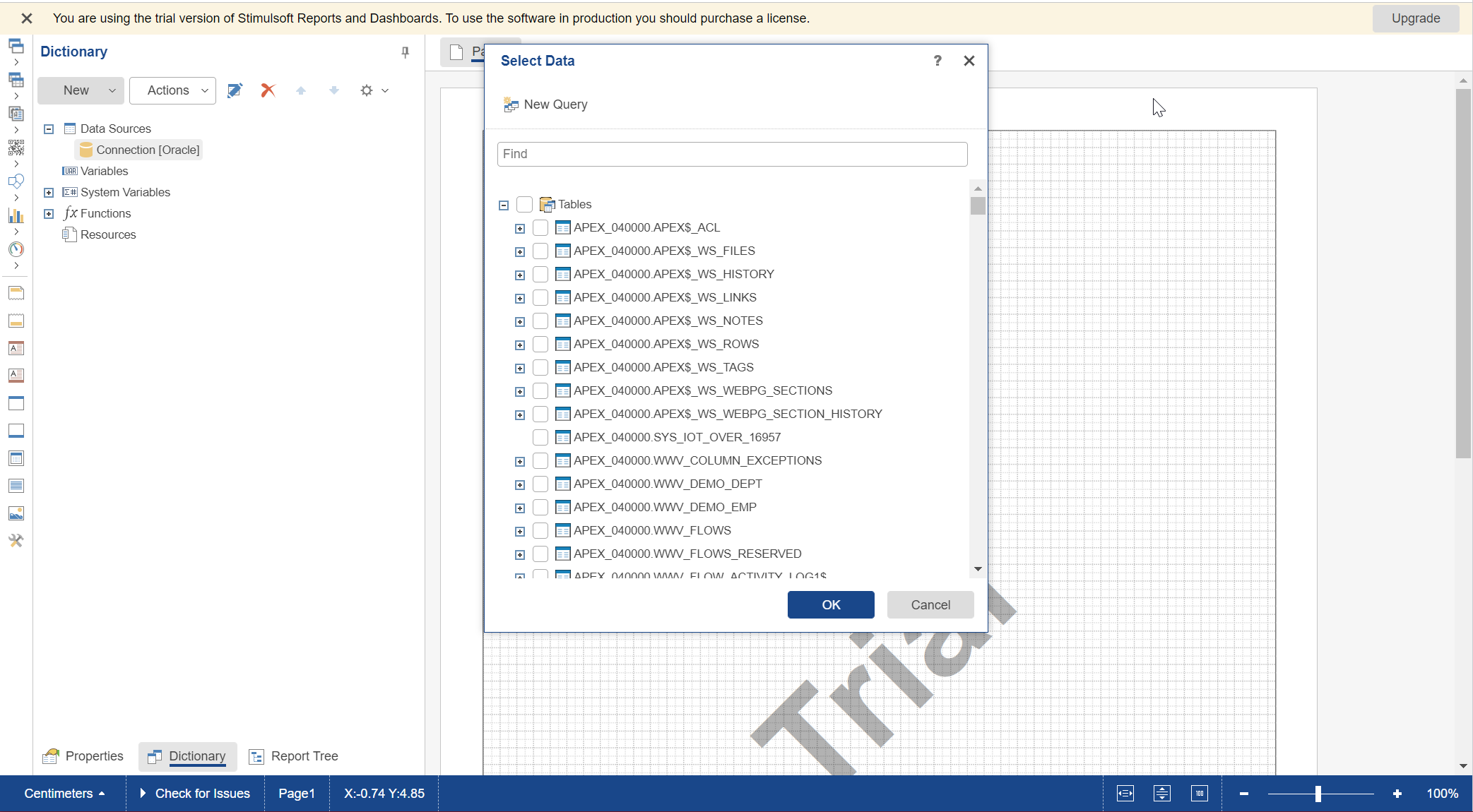Type in the Find search input field
The height and width of the screenshot is (812, 1473).
pos(734,153)
